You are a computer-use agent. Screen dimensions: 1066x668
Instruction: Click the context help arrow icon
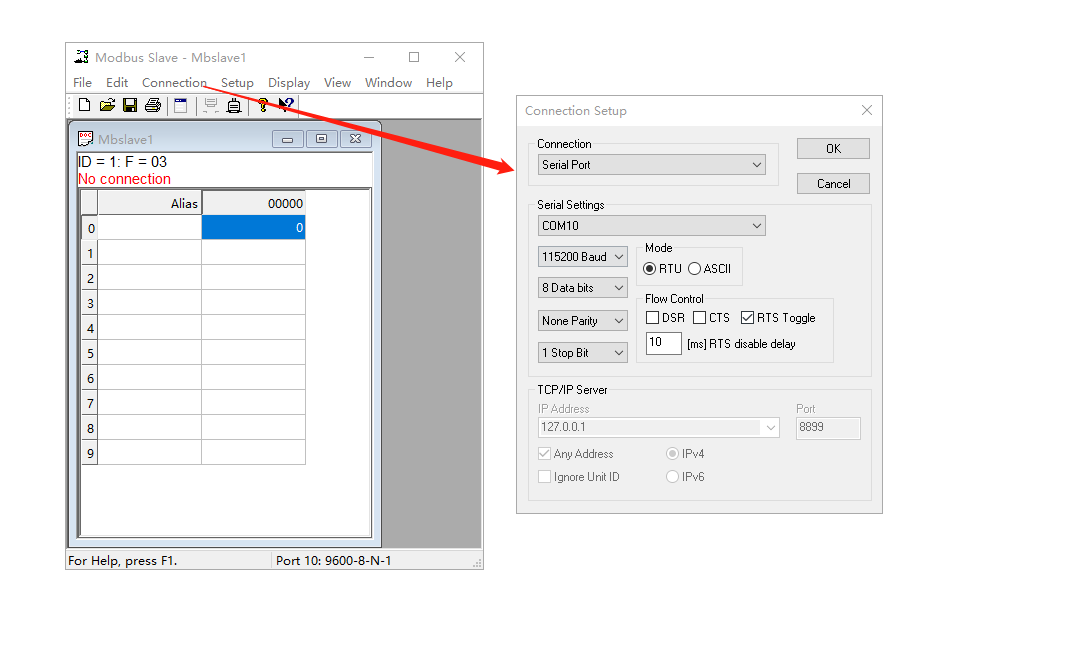coord(287,105)
